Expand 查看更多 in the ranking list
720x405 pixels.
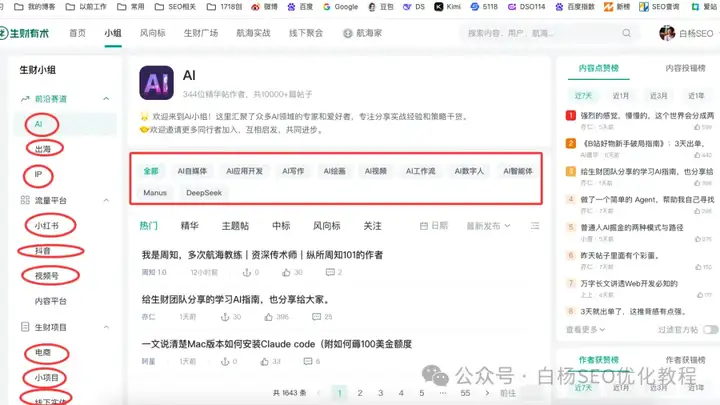[585, 329]
